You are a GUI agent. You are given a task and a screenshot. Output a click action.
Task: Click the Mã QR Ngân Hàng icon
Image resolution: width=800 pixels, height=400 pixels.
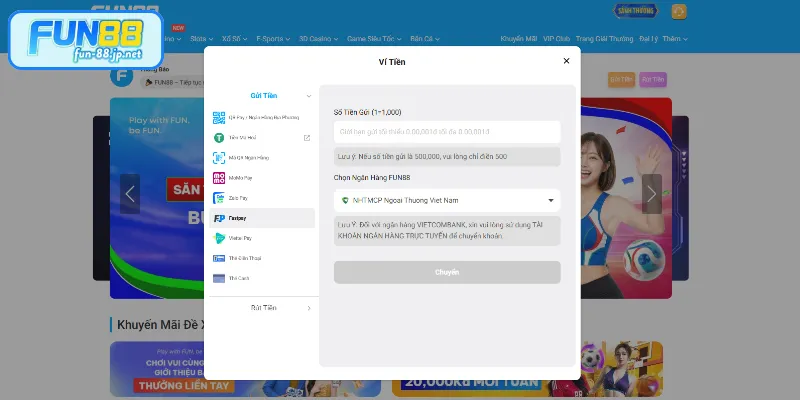[x=219, y=157]
